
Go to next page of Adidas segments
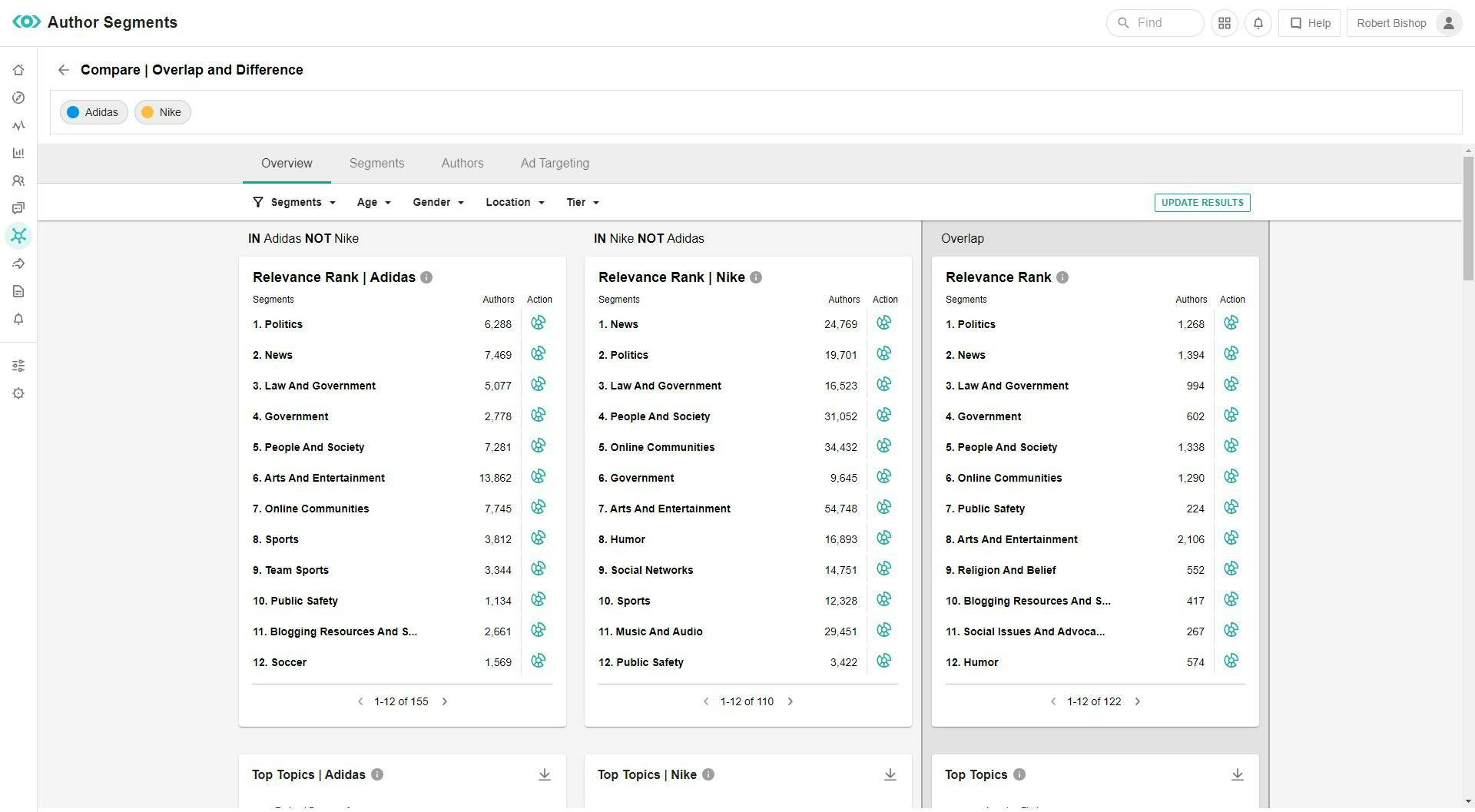pyautogui.click(x=445, y=702)
